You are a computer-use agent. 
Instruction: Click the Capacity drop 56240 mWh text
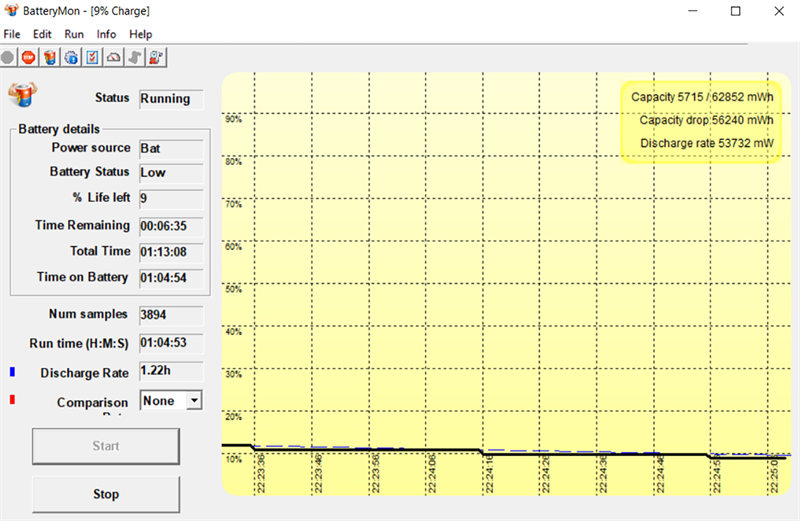pyautogui.click(x=706, y=120)
